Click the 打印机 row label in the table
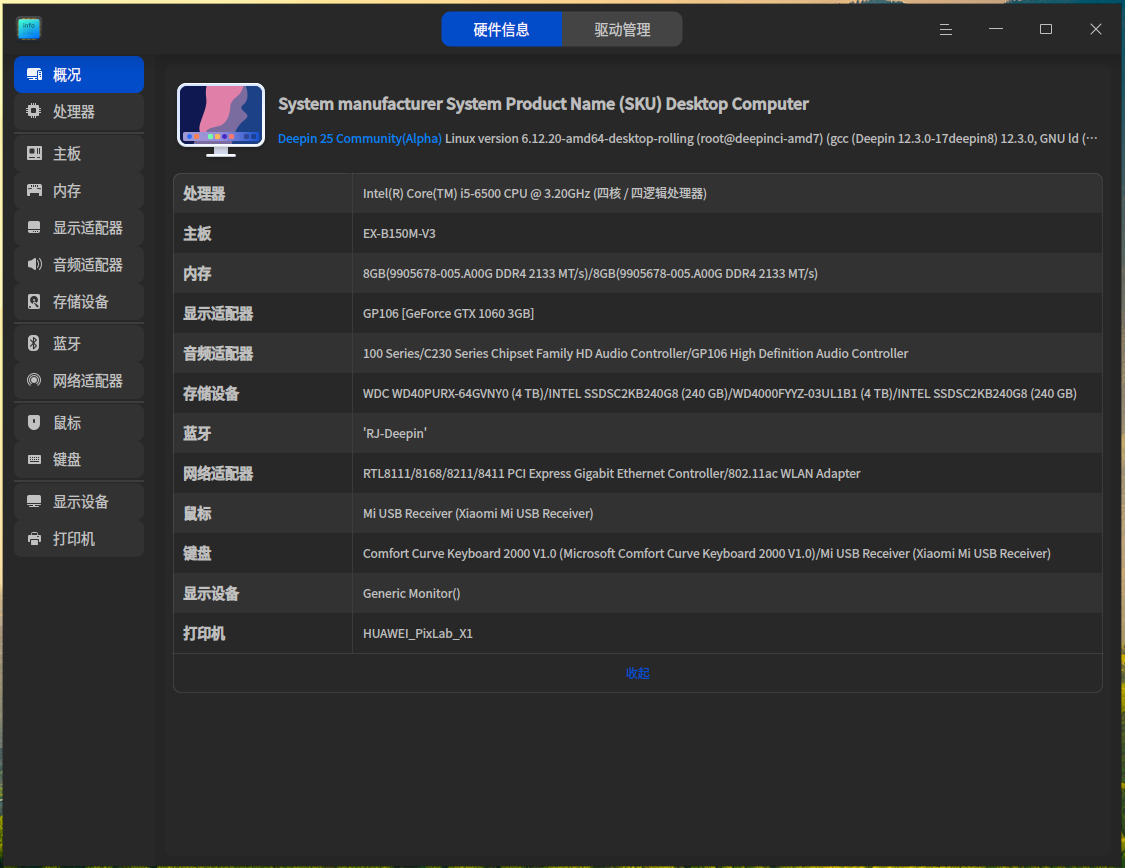The height and width of the screenshot is (868, 1125). pyautogui.click(x=204, y=633)
